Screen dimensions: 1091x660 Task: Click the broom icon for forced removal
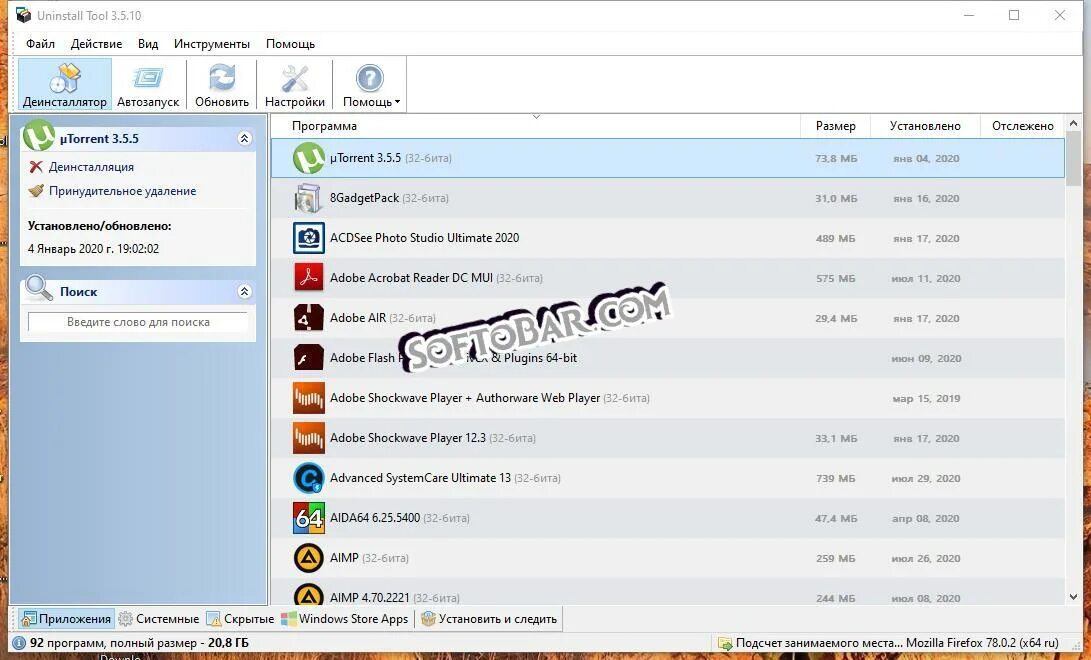click(36, 191)
